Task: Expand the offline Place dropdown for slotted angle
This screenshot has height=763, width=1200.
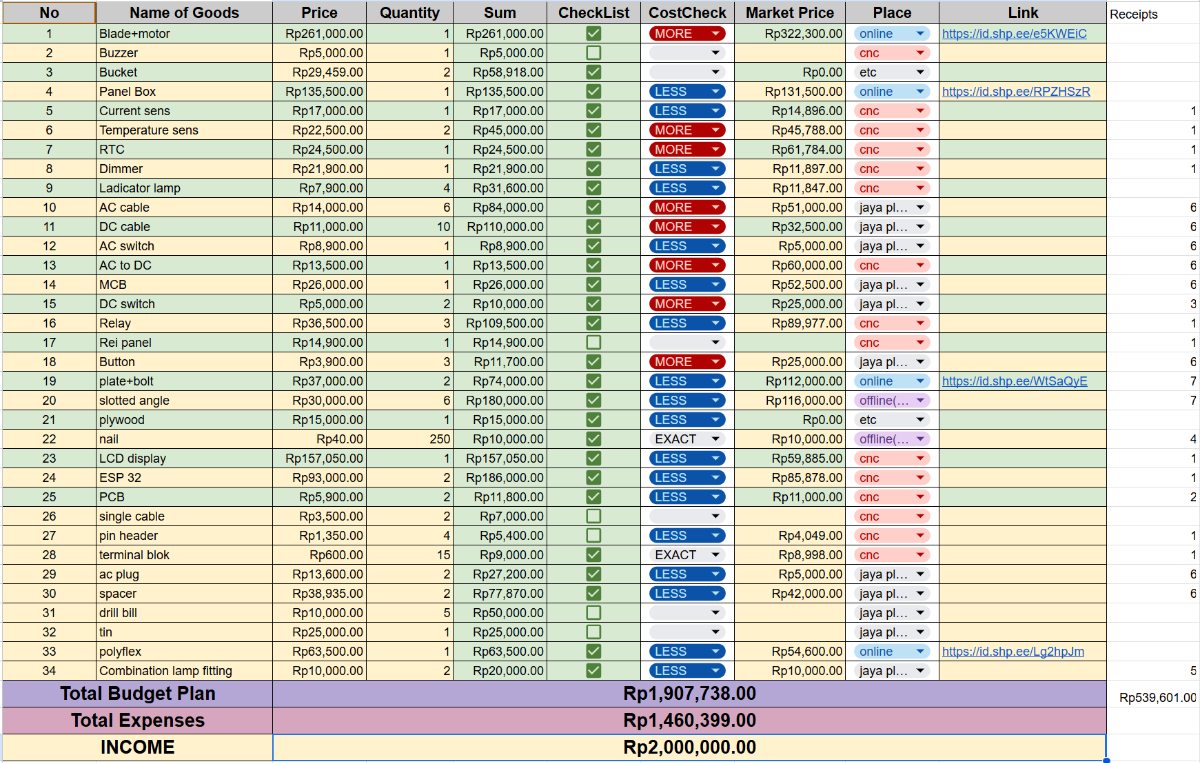Action: click(920, 401)
